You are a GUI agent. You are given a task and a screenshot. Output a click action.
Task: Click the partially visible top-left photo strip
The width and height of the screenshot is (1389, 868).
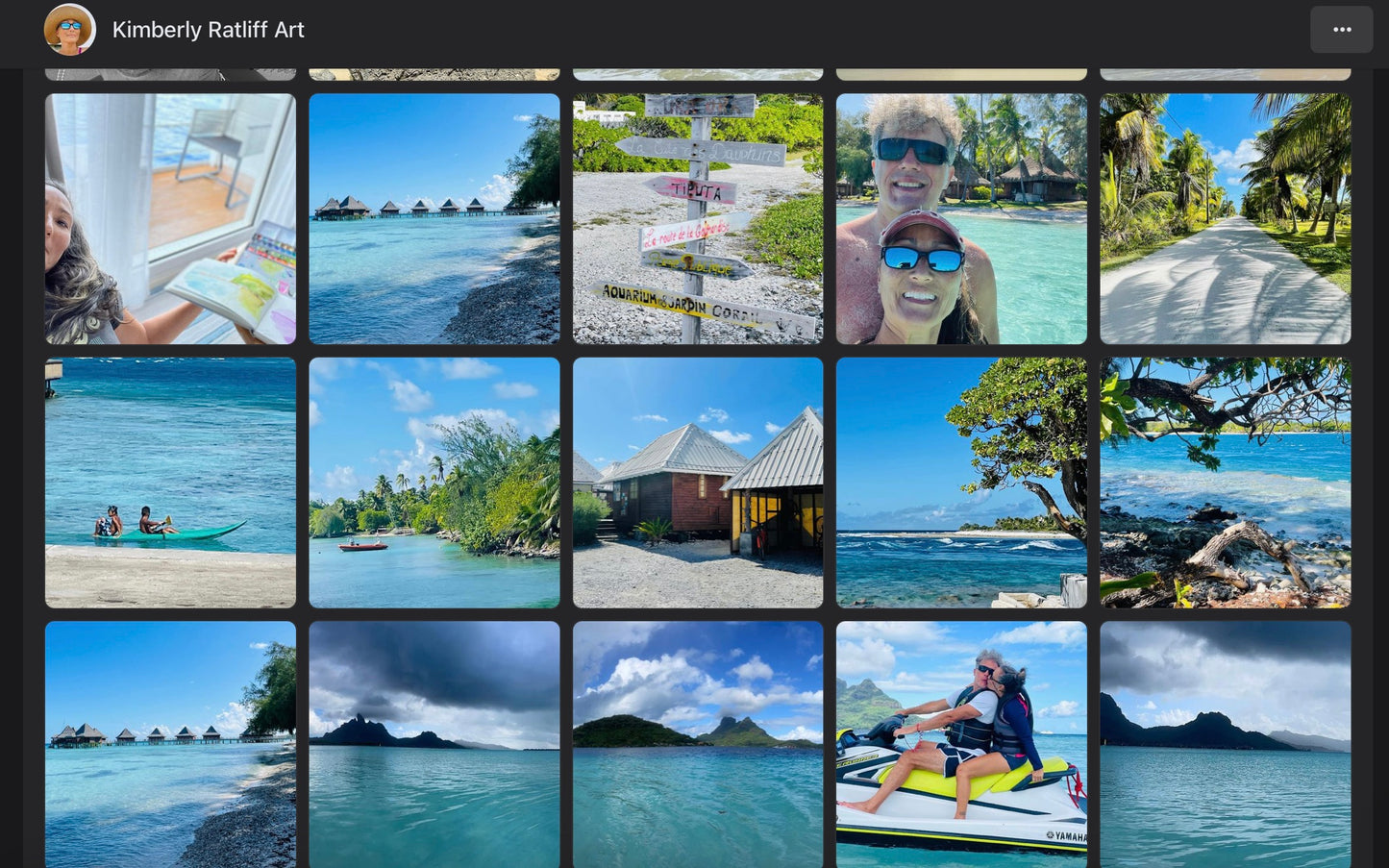(170, 74)
